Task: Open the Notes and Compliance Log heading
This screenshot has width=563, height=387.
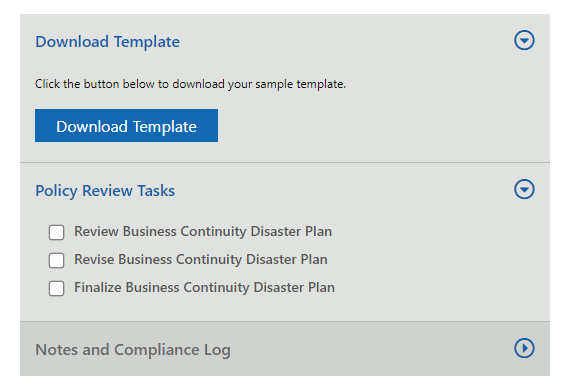Action: [x=133, y=350]
